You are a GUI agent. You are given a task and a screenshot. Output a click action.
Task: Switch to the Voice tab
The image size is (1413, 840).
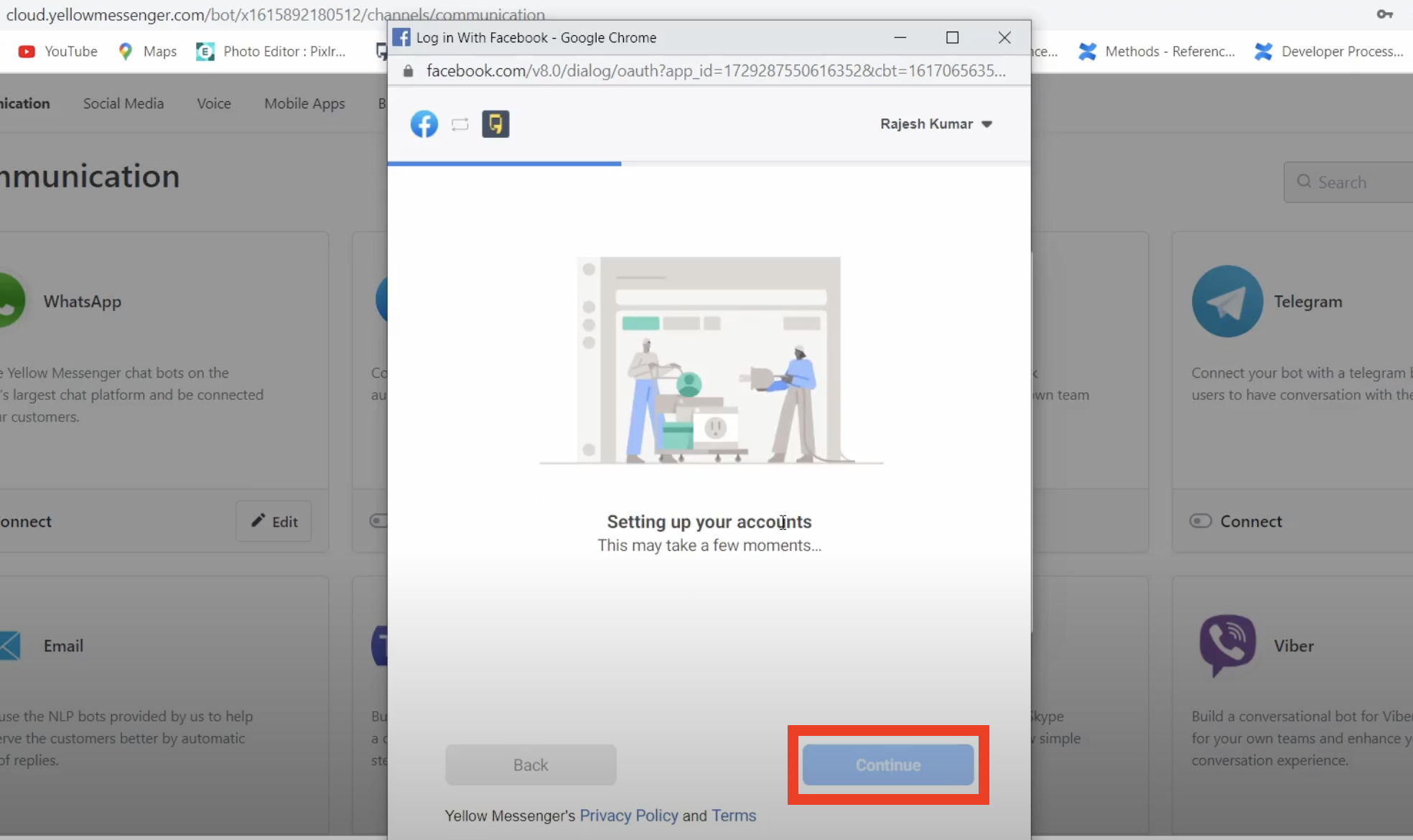click(214, 103)
